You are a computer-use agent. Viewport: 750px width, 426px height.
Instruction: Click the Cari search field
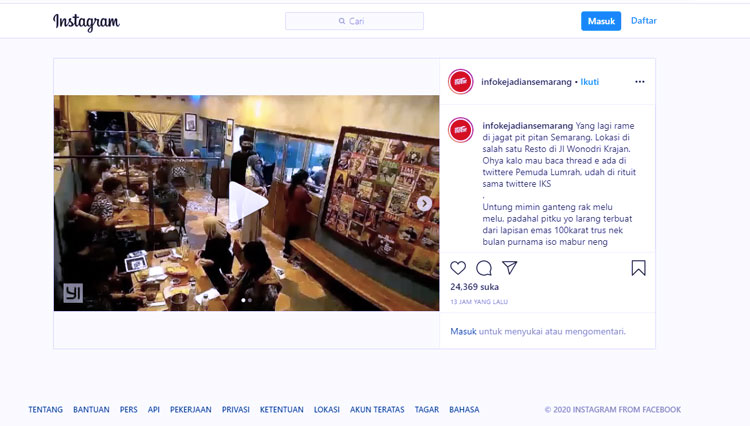pos(354,21)
